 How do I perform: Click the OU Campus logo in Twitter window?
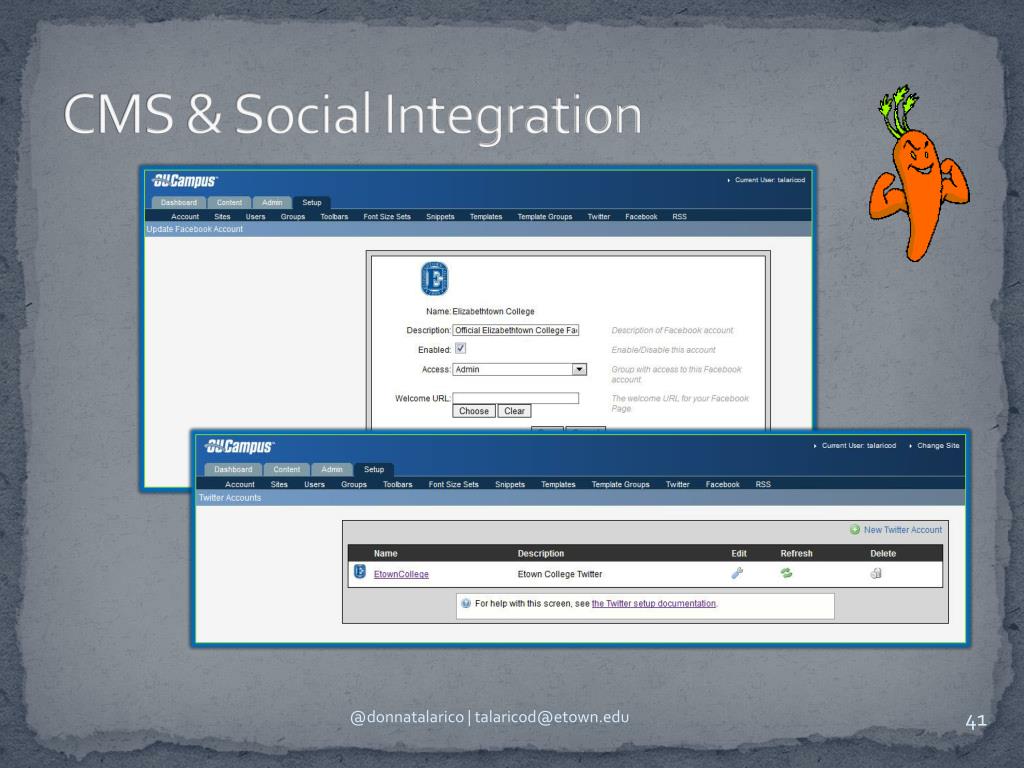click(239, 447)
